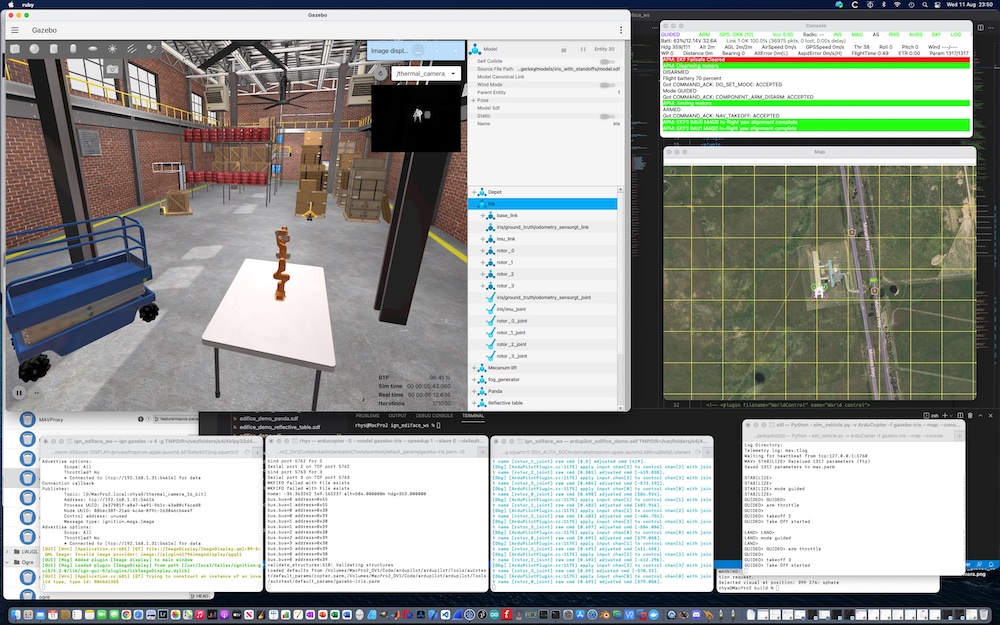
Task: Toggle the Static property of the iris model
Action: tap(607, 116)
